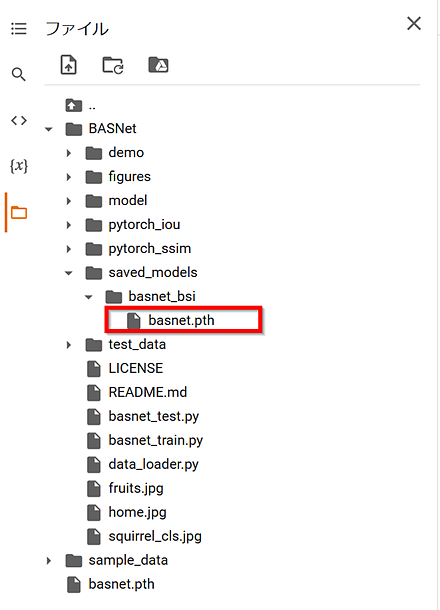Select the README.md file
The height and width of the screenshot is (610, 440).
pos(137,393)
